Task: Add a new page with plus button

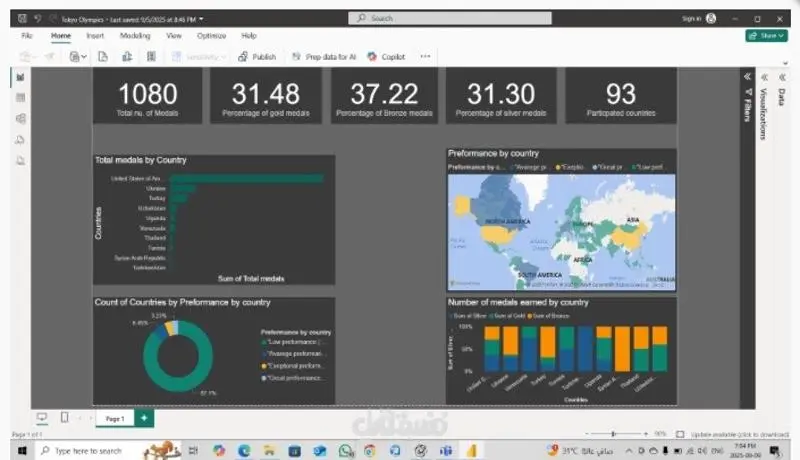Action: [144, 418]
